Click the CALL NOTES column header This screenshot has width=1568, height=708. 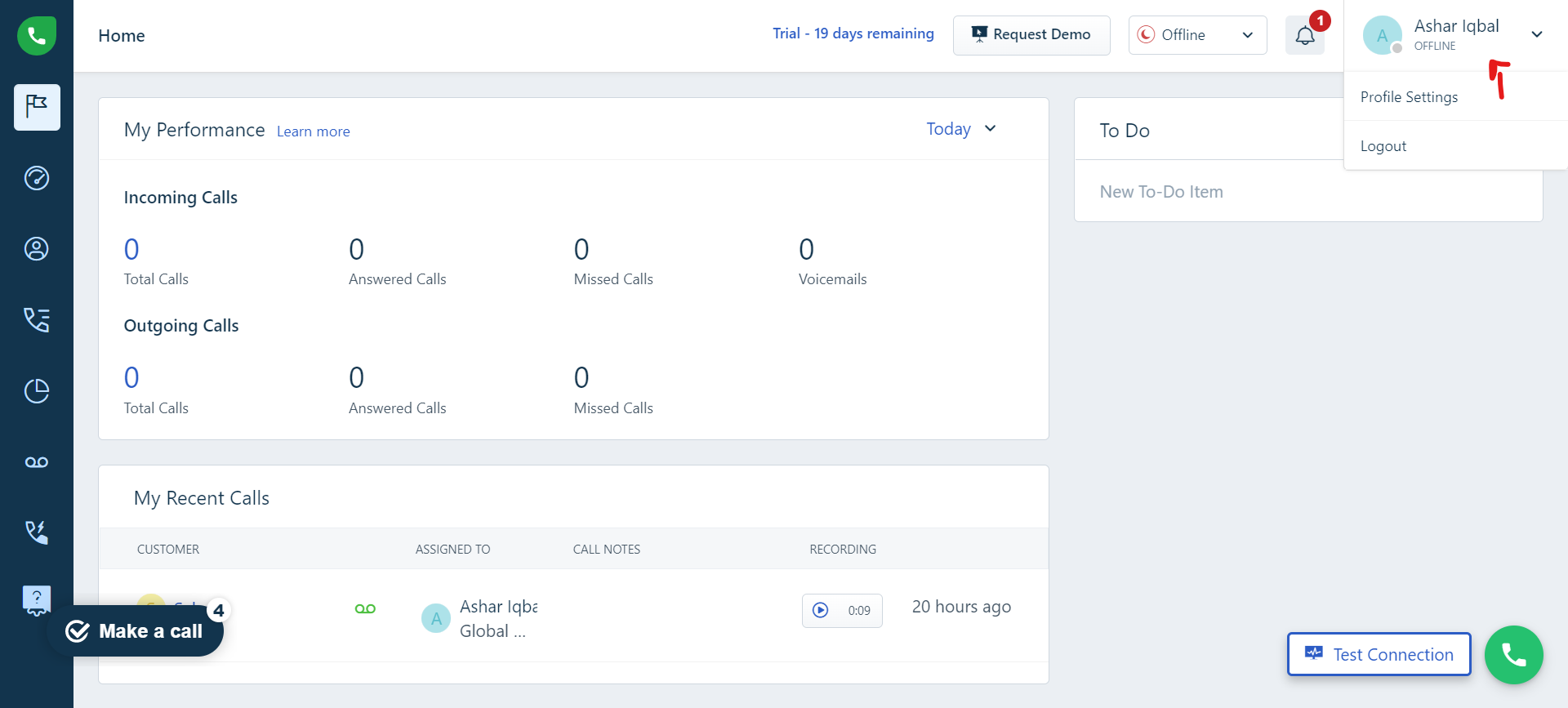pos(607,550)
